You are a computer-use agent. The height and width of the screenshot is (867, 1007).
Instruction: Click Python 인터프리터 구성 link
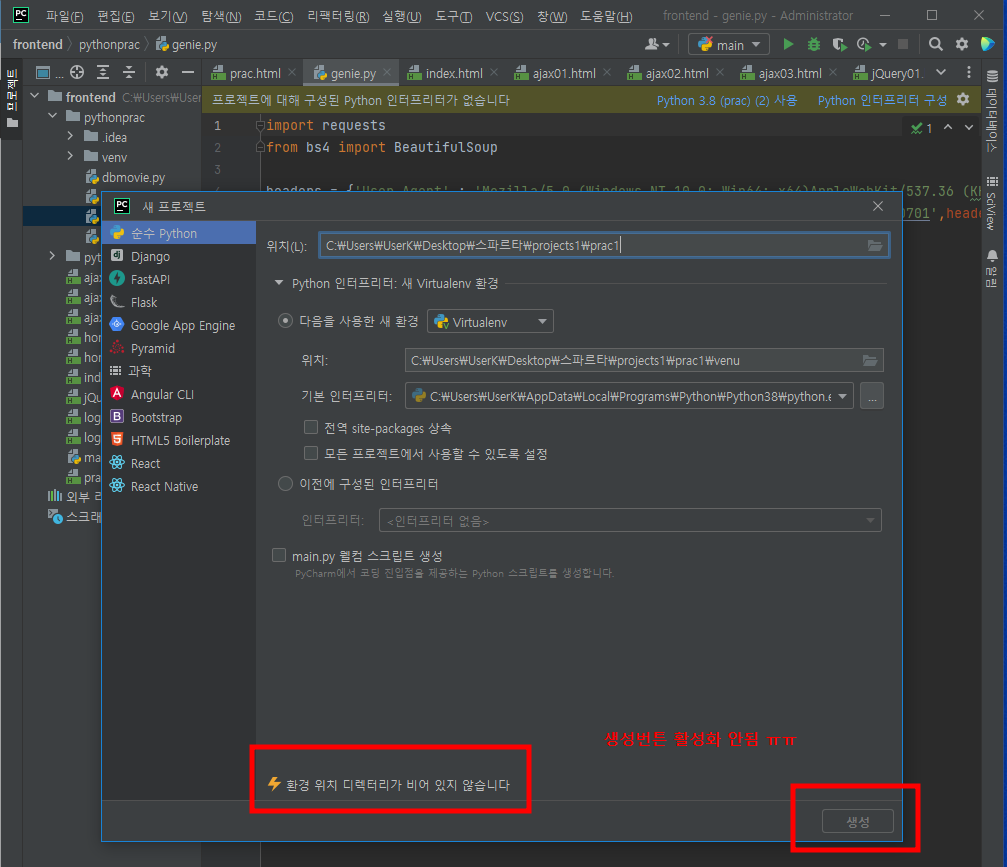882,100
